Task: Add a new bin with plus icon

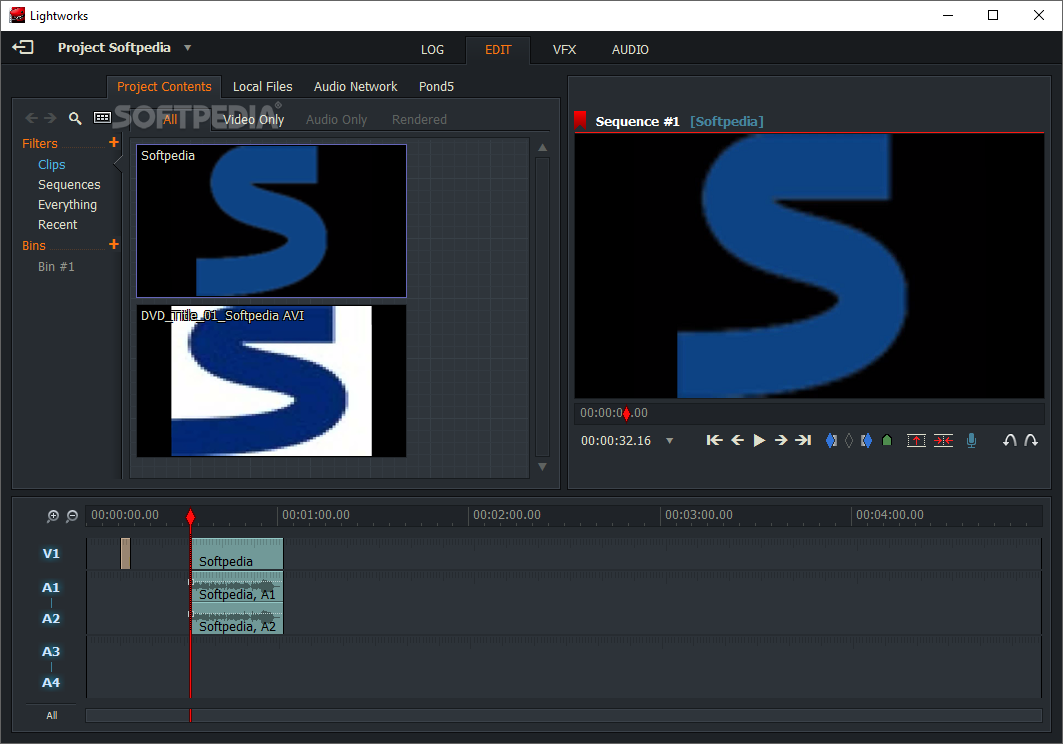Action: [x=114, y=244]
